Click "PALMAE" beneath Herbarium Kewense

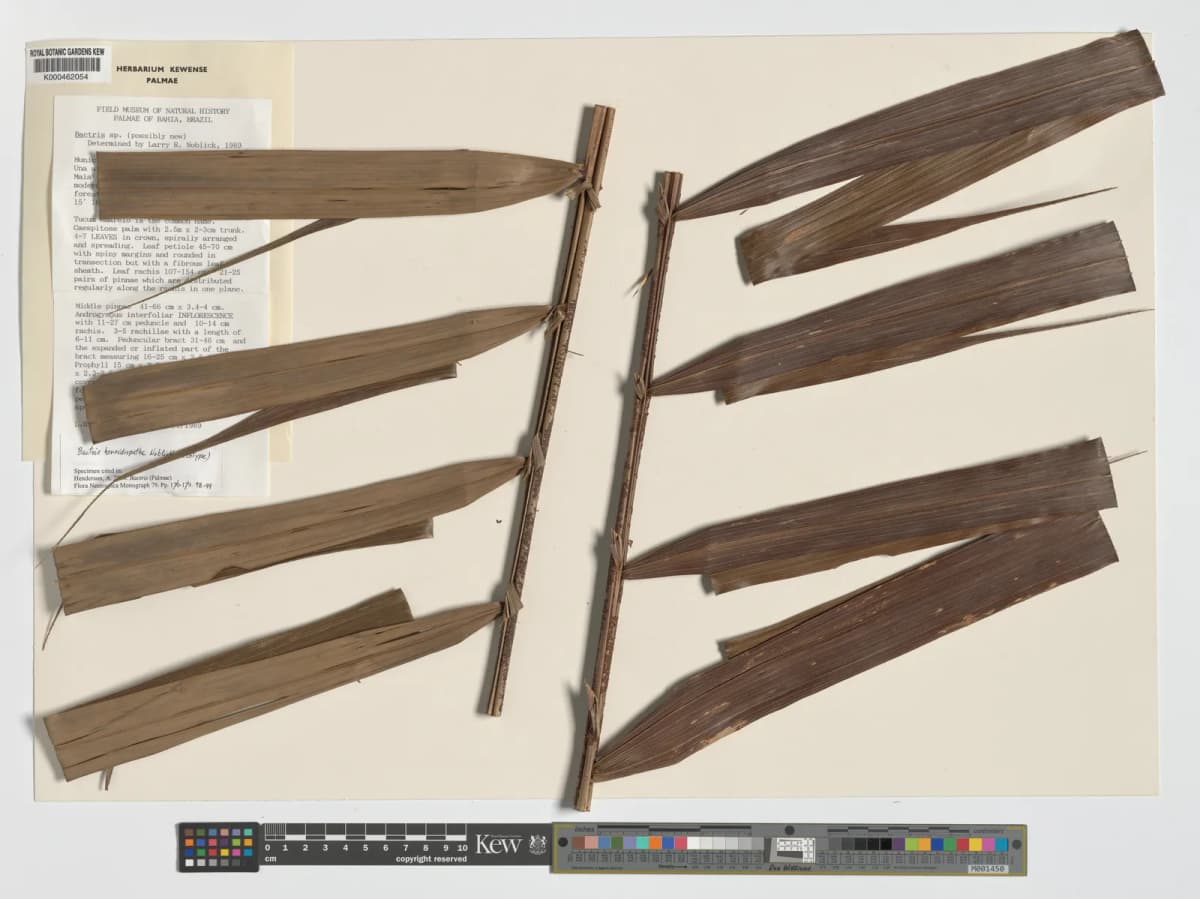click(162, 81)
